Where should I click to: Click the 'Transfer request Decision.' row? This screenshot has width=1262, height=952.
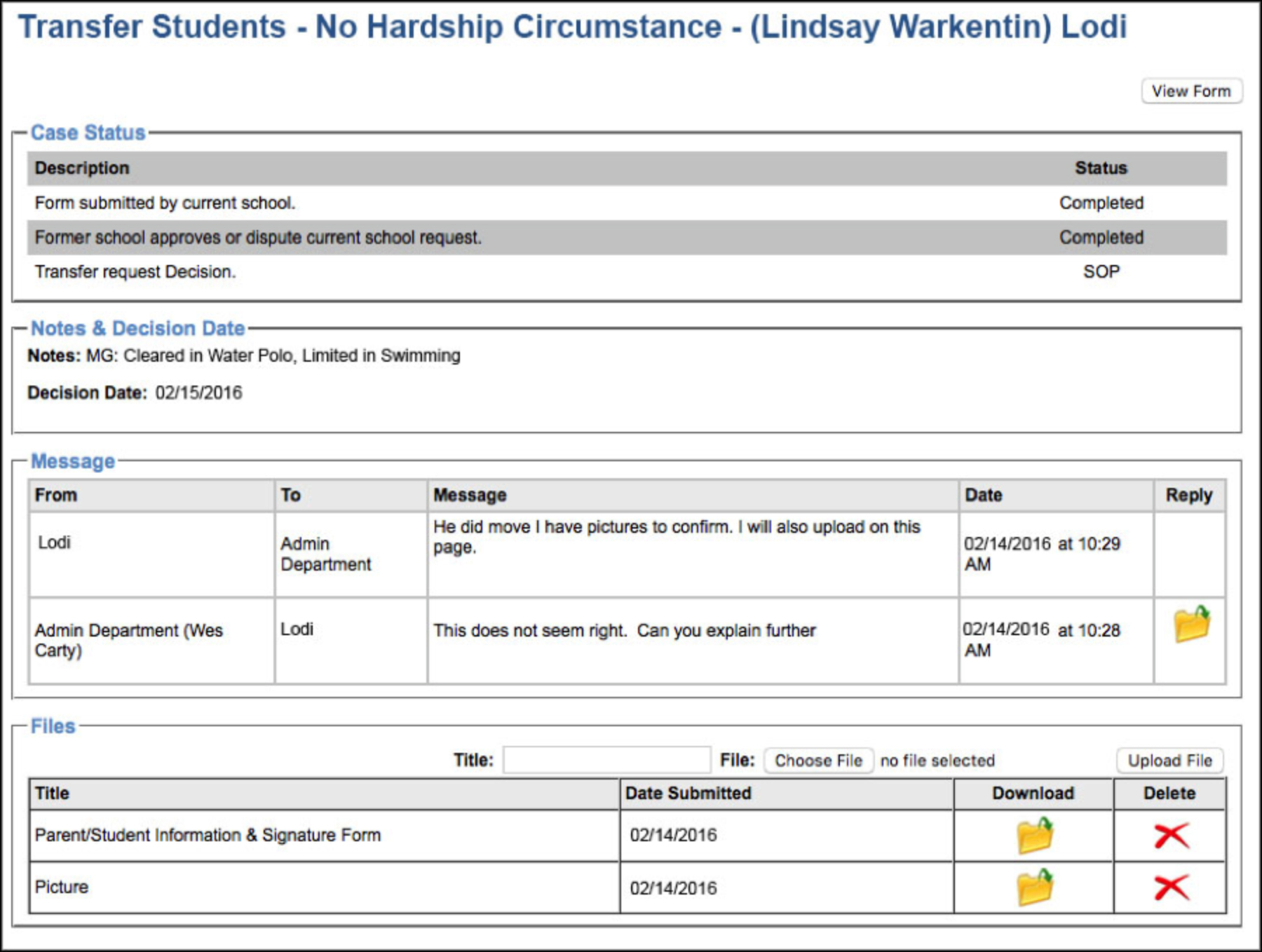click(627, 272)
